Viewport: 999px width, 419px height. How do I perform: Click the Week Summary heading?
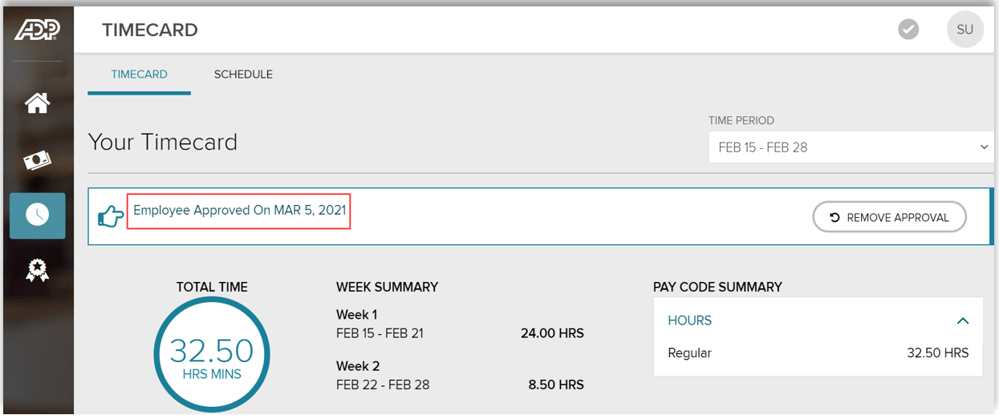(387, 287)
